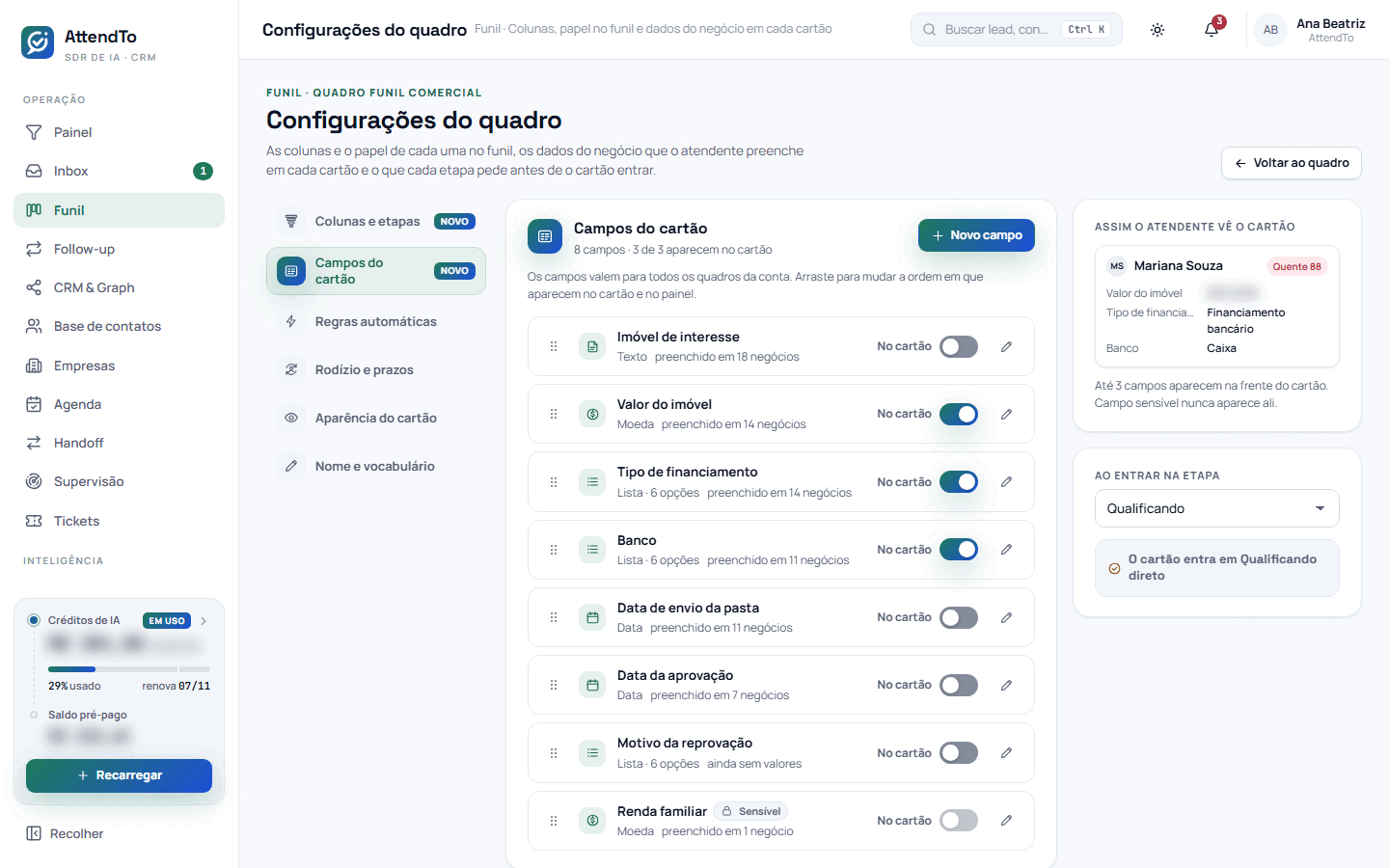1389x868 pixels.
Task: Open the Qualificando stage dropdown
Action: pyautogui.click(x=1216, y=508)
